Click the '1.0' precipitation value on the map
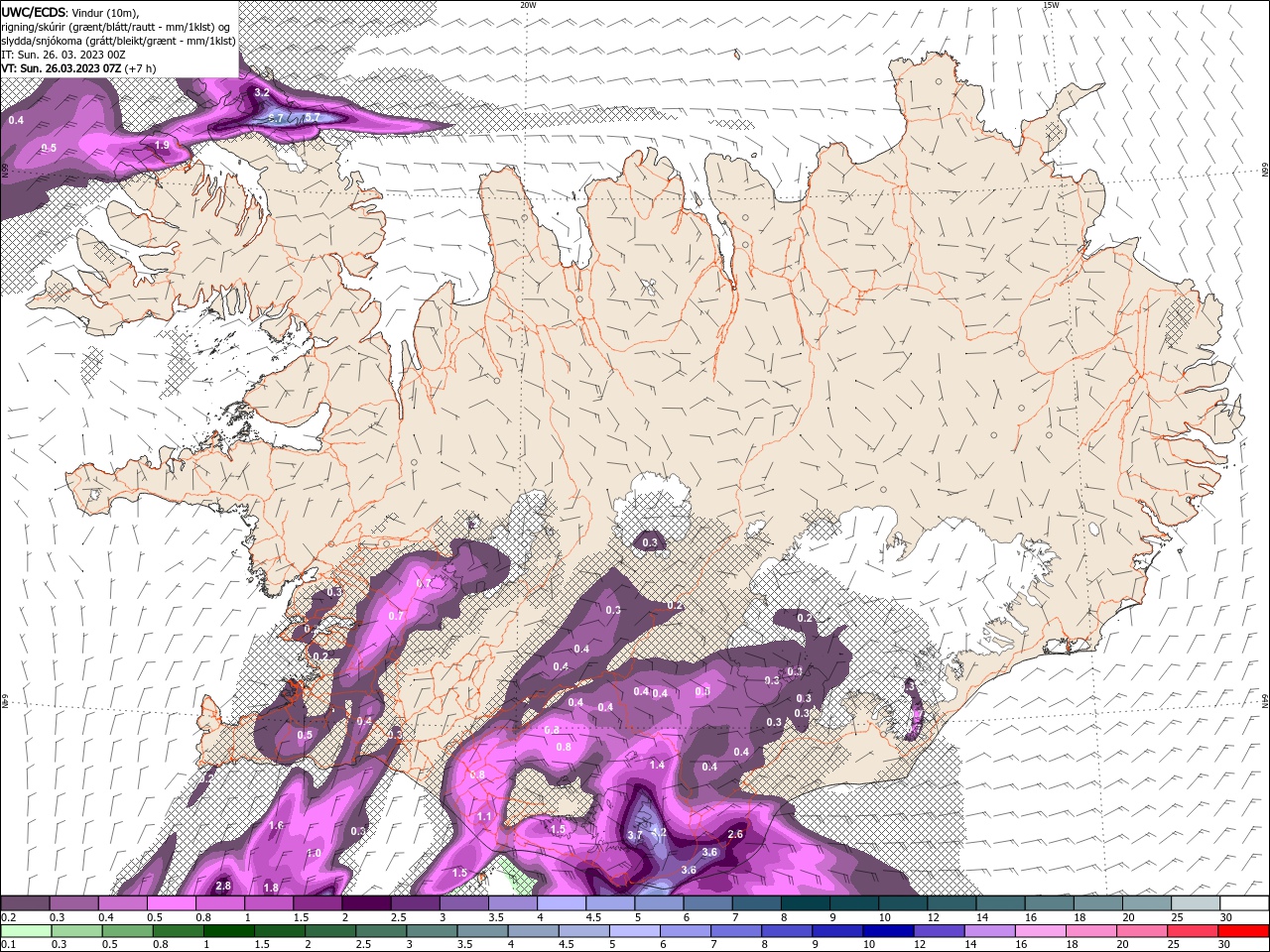1270x952 pixels. point(314,853)
